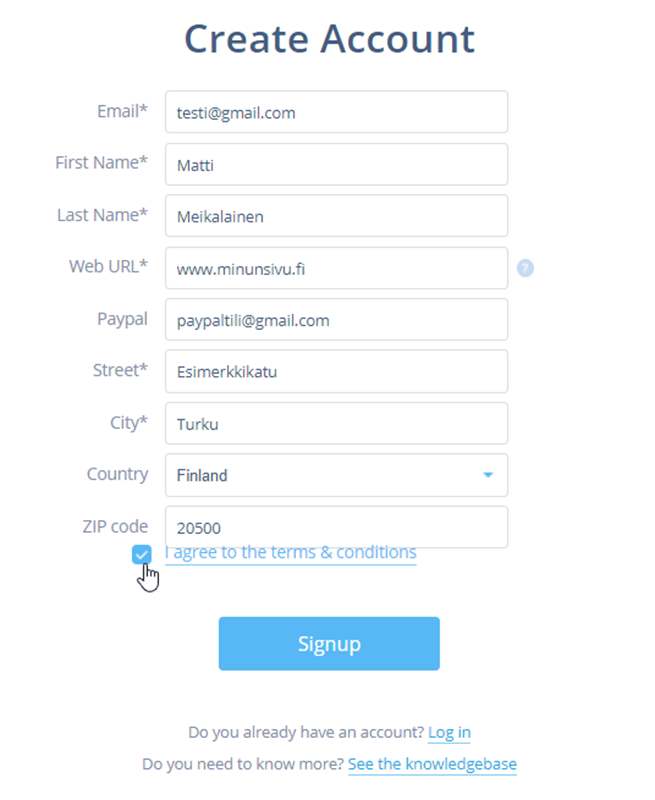Click the Email input field
Image resolution: width=655 pixels, height=800 pixels.
coord(336,112)
